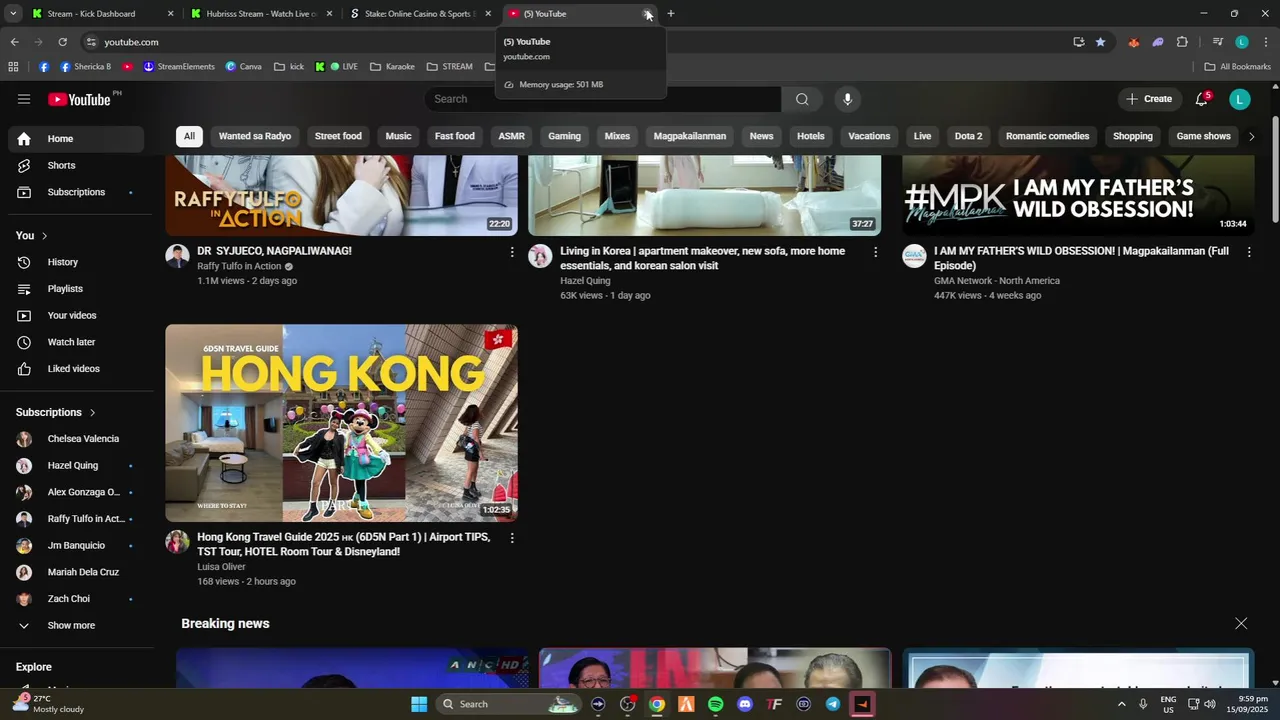
Task: Open the site information icon beside youtube.com
Action: click(x=91, y=42)
